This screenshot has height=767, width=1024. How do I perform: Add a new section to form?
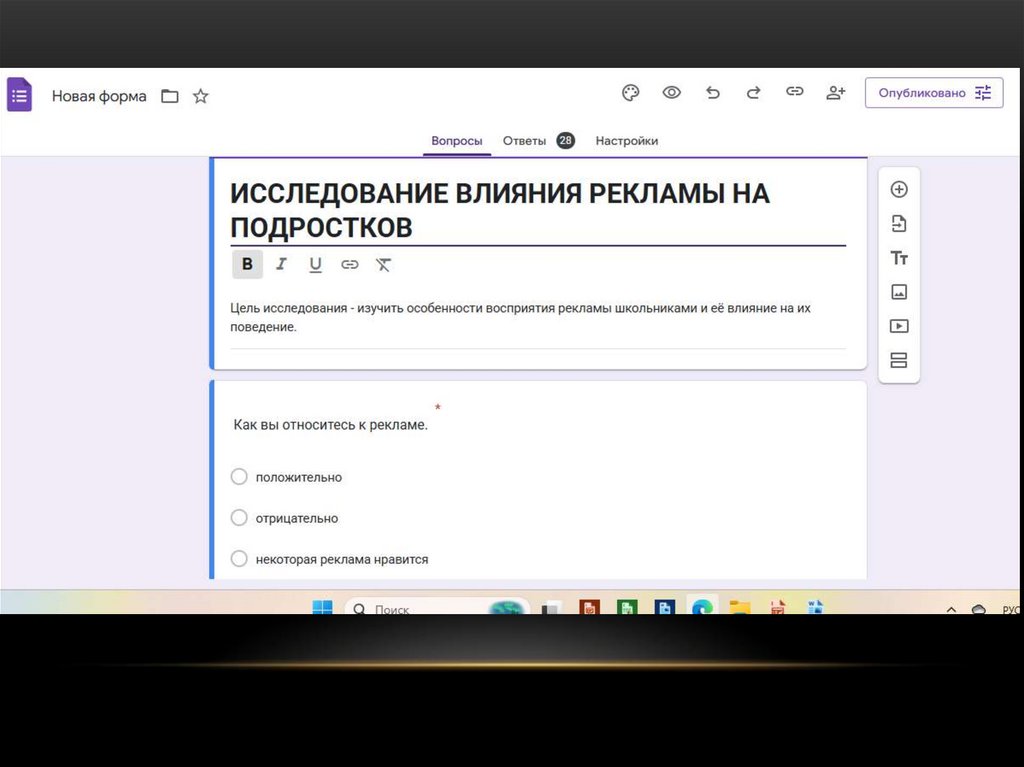(898, 361)
